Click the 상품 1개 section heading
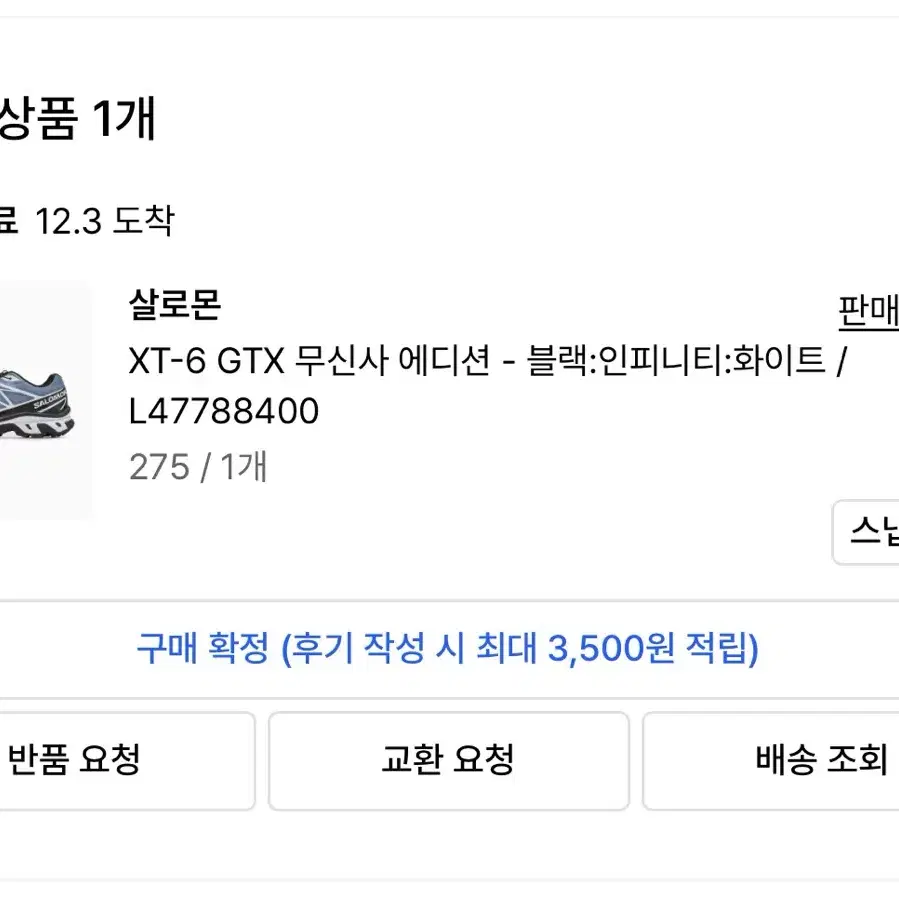The height and width of the screenshot is (899, 899). tap(77, 119)
